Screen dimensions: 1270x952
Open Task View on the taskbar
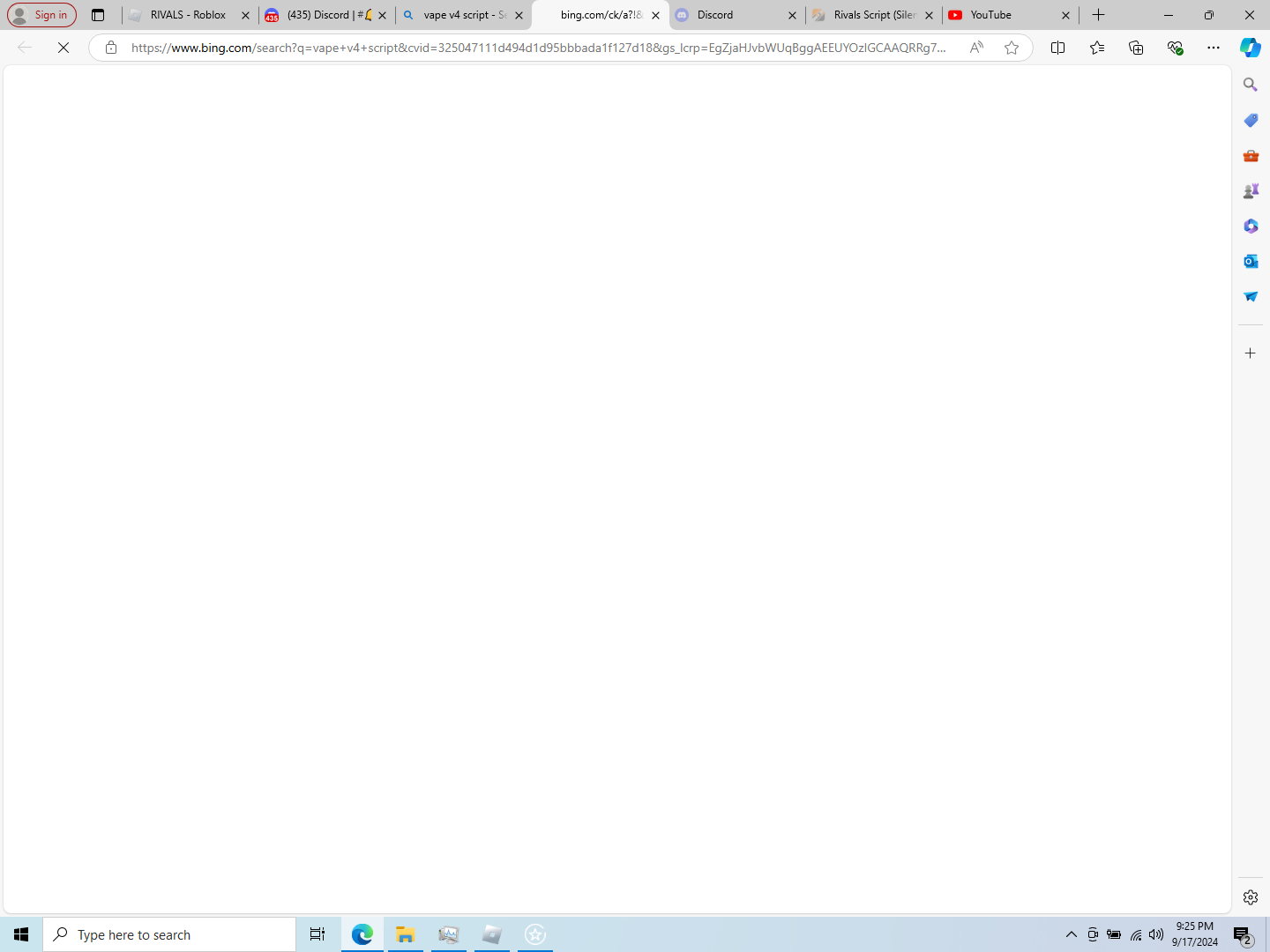(x=317, y=934)
